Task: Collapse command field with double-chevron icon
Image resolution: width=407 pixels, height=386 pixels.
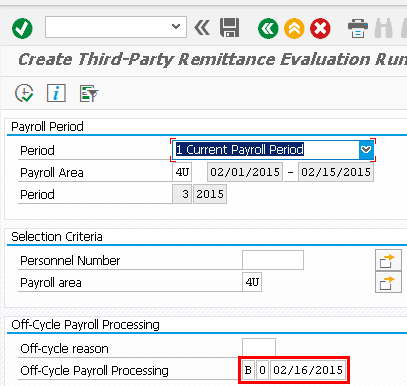Action: (x=202, y=27)
